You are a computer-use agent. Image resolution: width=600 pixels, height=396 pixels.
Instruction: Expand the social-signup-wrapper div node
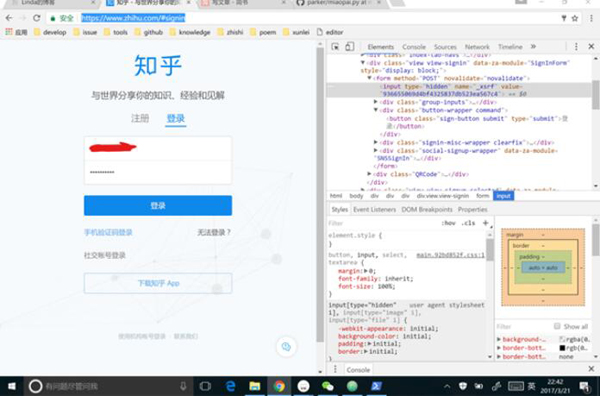point(376,150)
